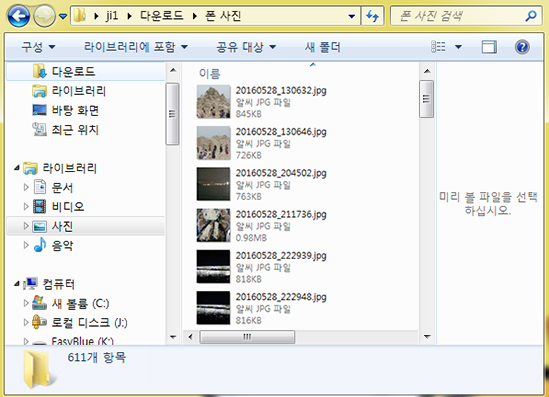Viewport: 549px width, 397px height.
Task: Click horizontal scrollbar left arrow
Action: pos(190,337)
